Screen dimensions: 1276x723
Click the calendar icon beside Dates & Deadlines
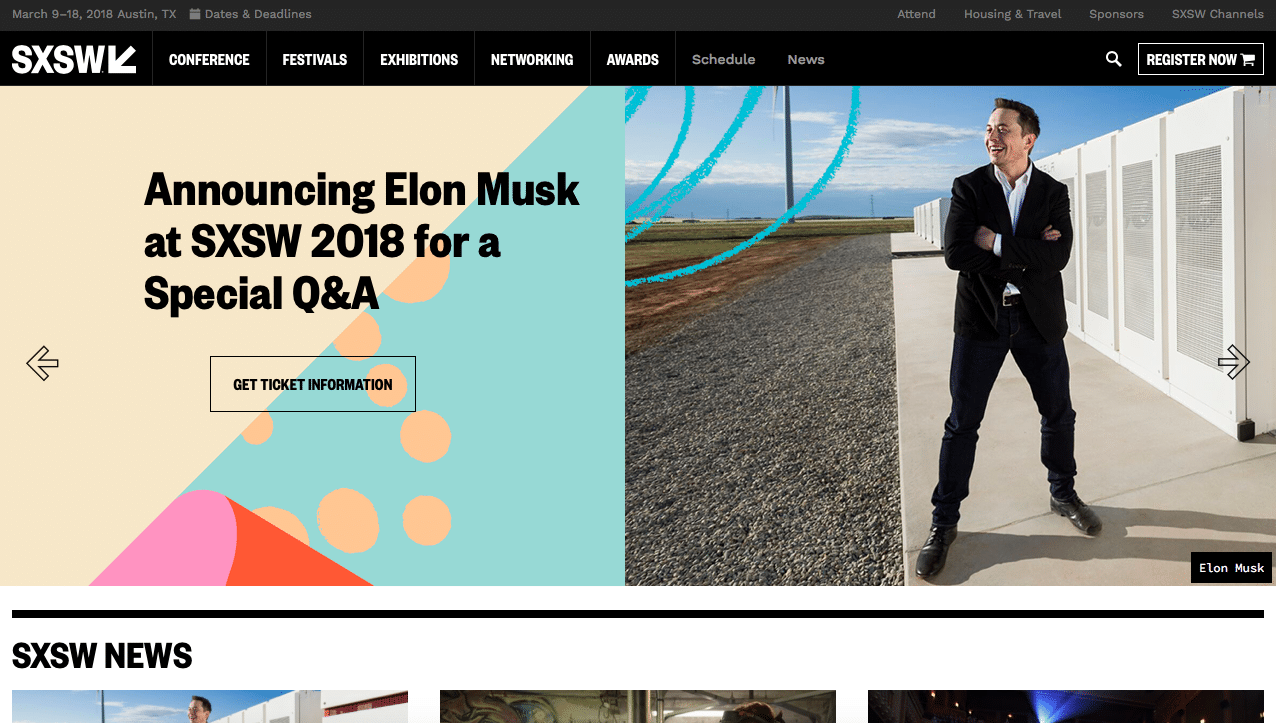click(194, 14)
